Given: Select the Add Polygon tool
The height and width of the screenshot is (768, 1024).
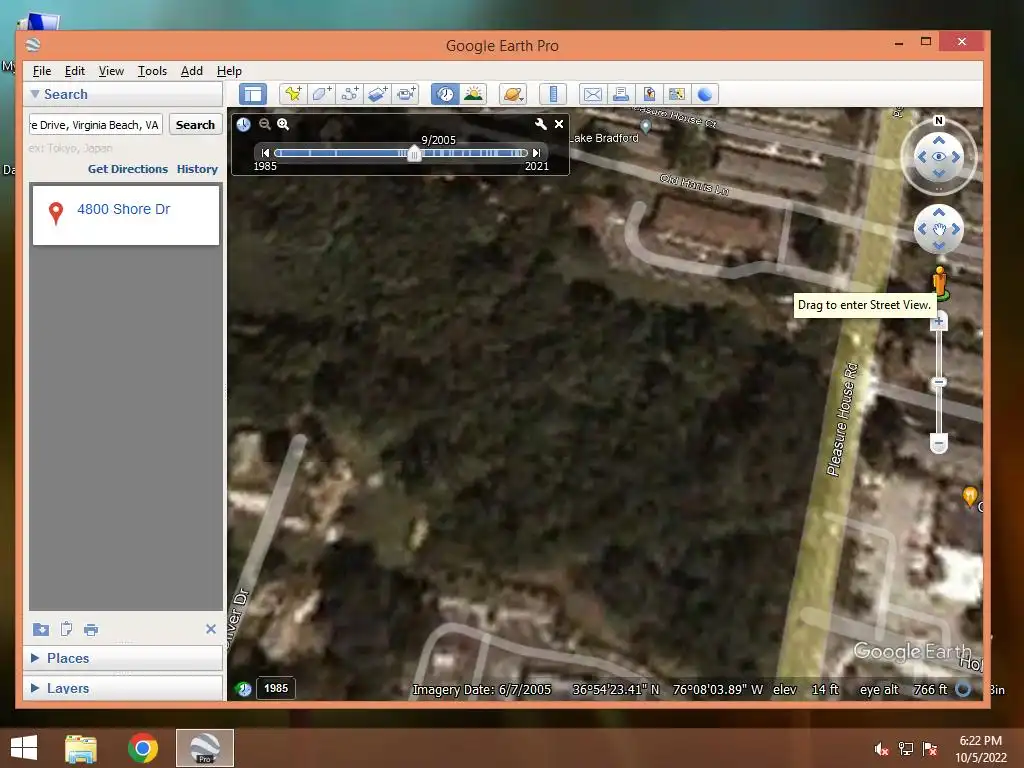Looking at the screenshot, I should tap(321, 94).
